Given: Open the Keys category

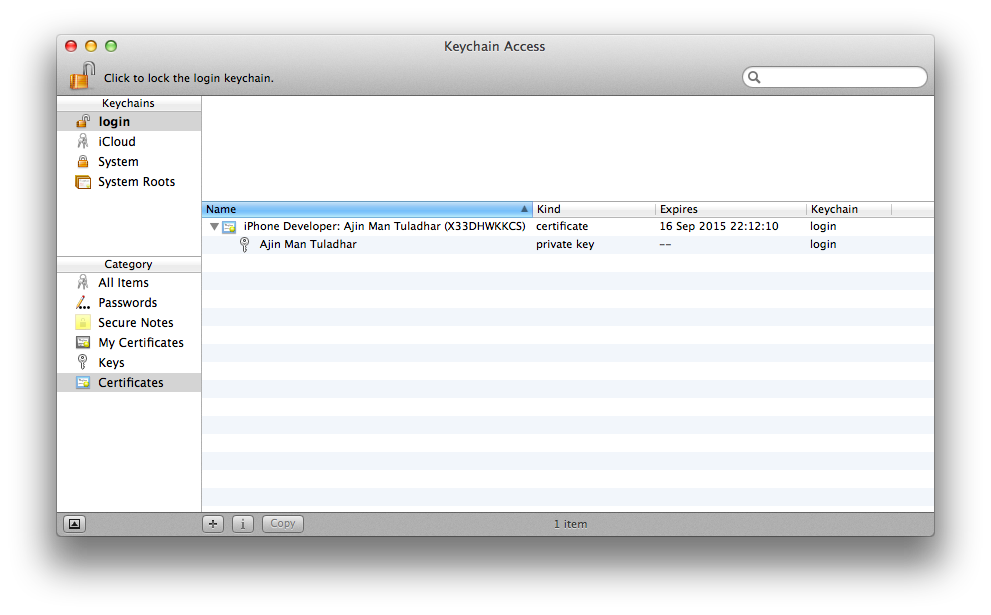Looking at the screenshot, I should tap(129, 363).
